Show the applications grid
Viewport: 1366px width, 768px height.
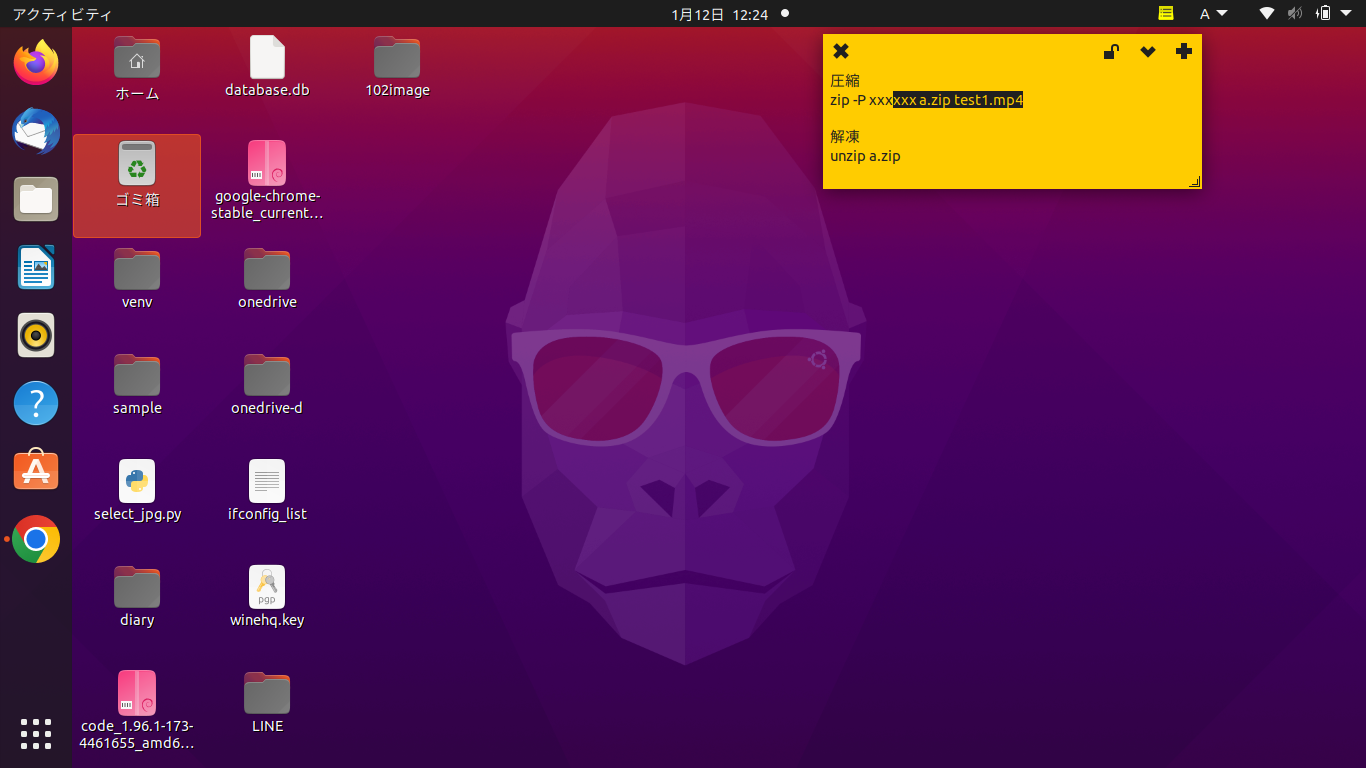[x=36, y=733]
